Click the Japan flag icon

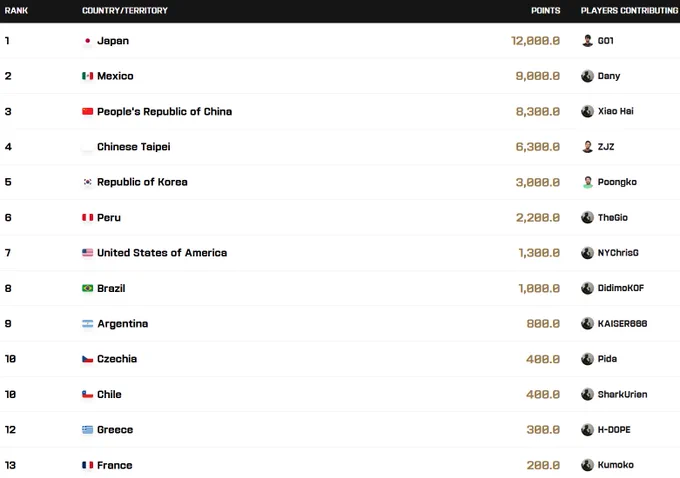pos(88,41)
